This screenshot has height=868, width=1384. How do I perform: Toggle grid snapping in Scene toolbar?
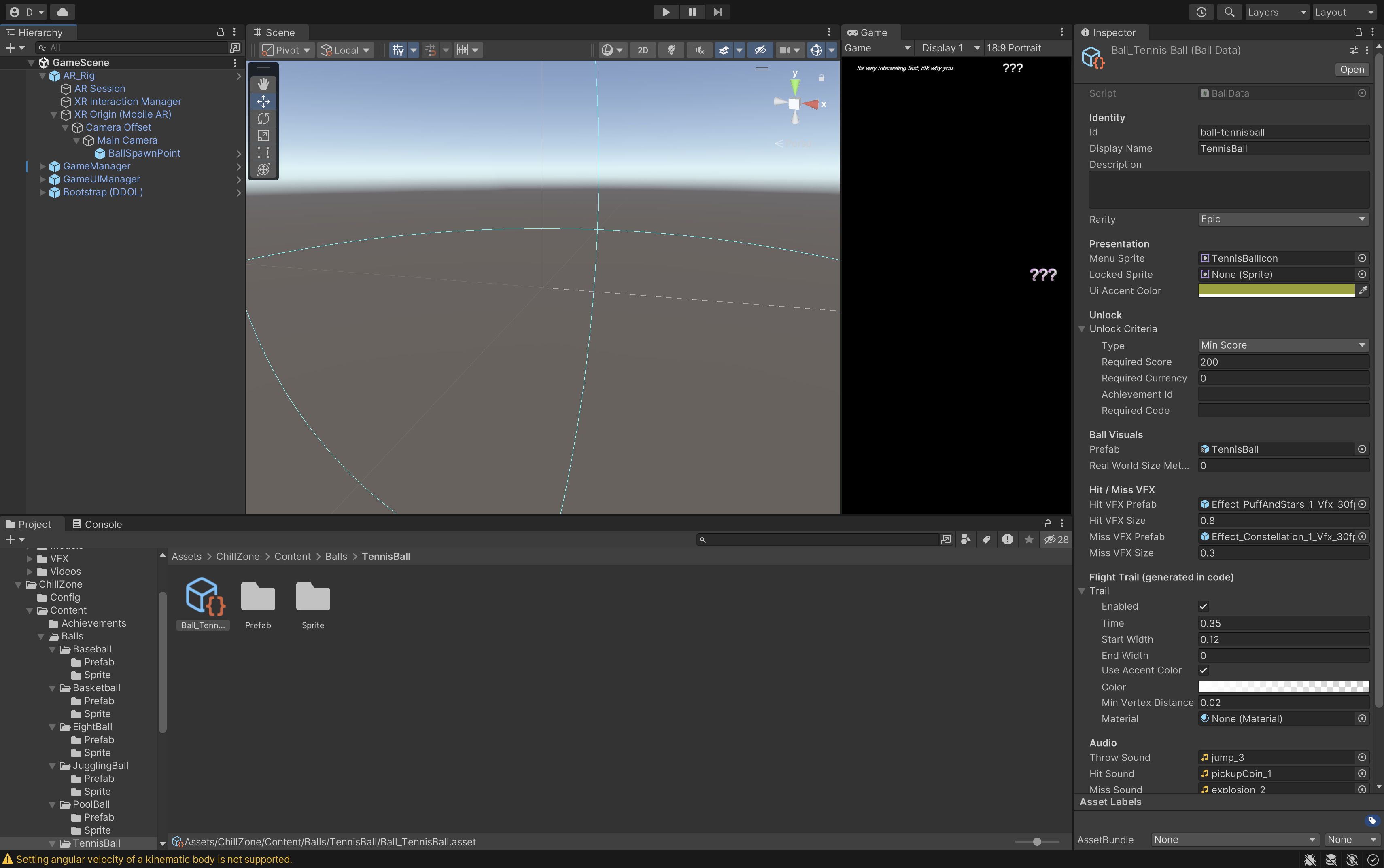pos(430,50)
